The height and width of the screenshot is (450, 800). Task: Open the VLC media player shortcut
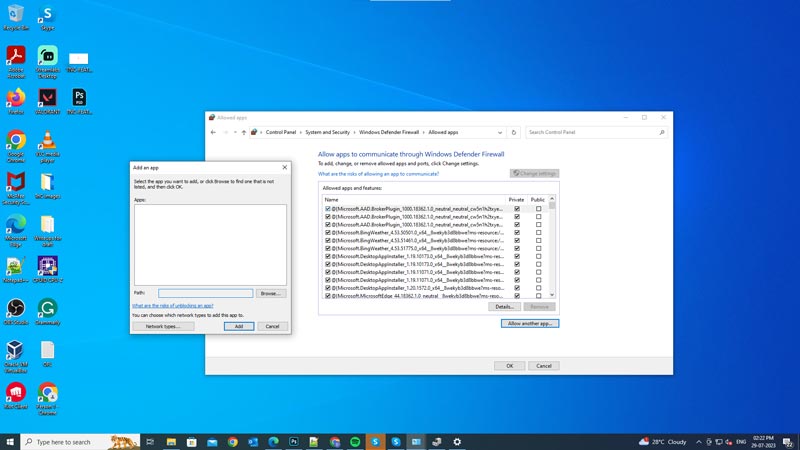point(47,146)
